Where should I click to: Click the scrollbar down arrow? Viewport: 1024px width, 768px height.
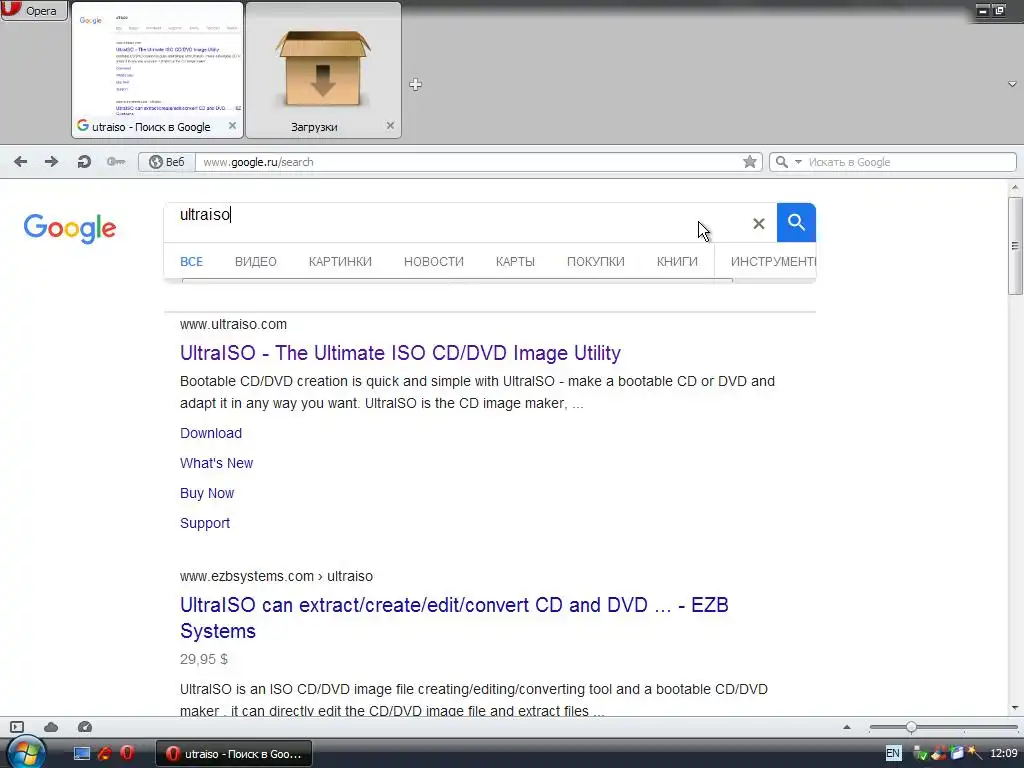(1015, 708)
